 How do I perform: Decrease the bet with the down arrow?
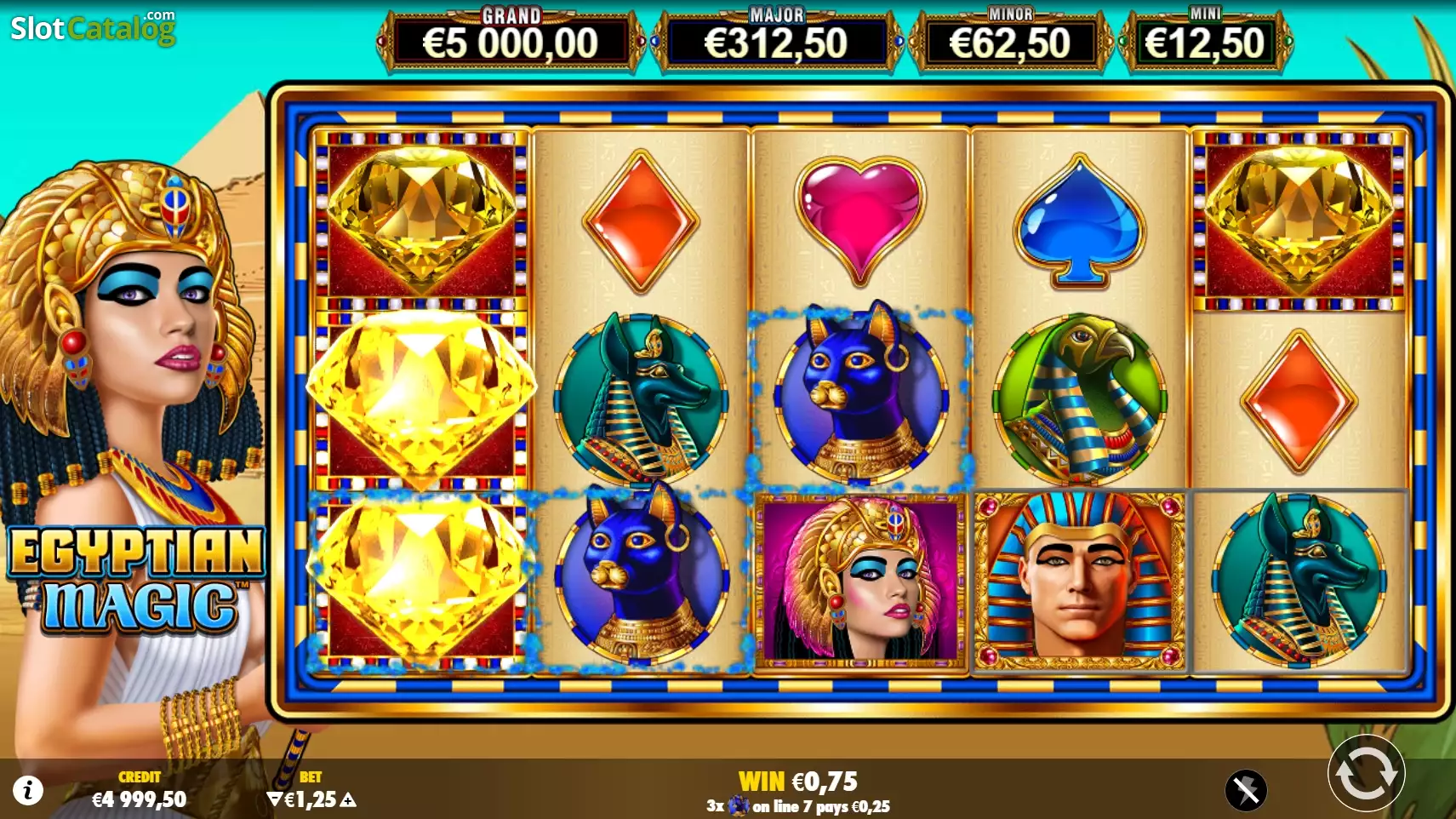point(274,799)
